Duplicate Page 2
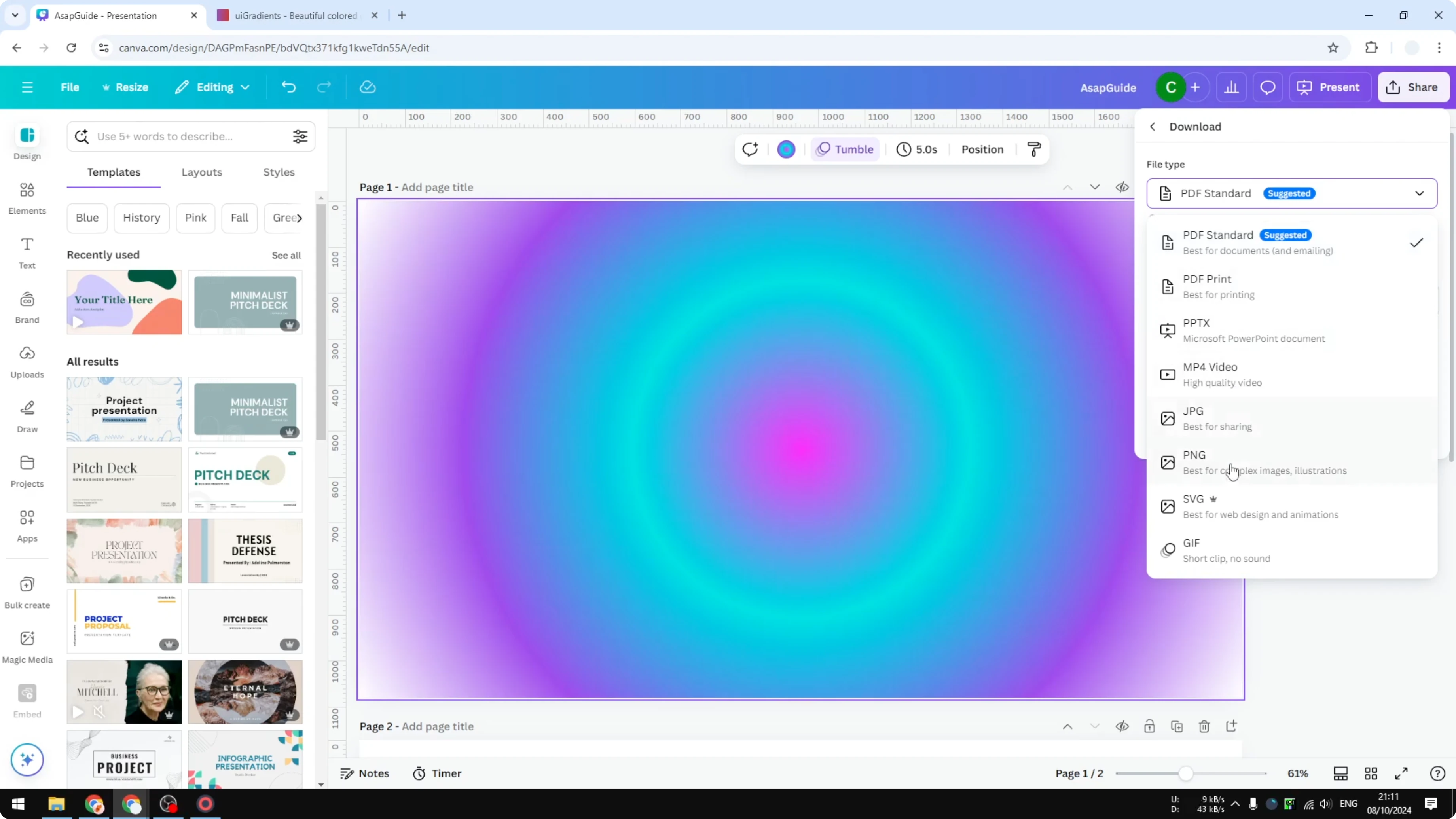This screenshot has width=1456, height=819. click(x=1177, y=726)
